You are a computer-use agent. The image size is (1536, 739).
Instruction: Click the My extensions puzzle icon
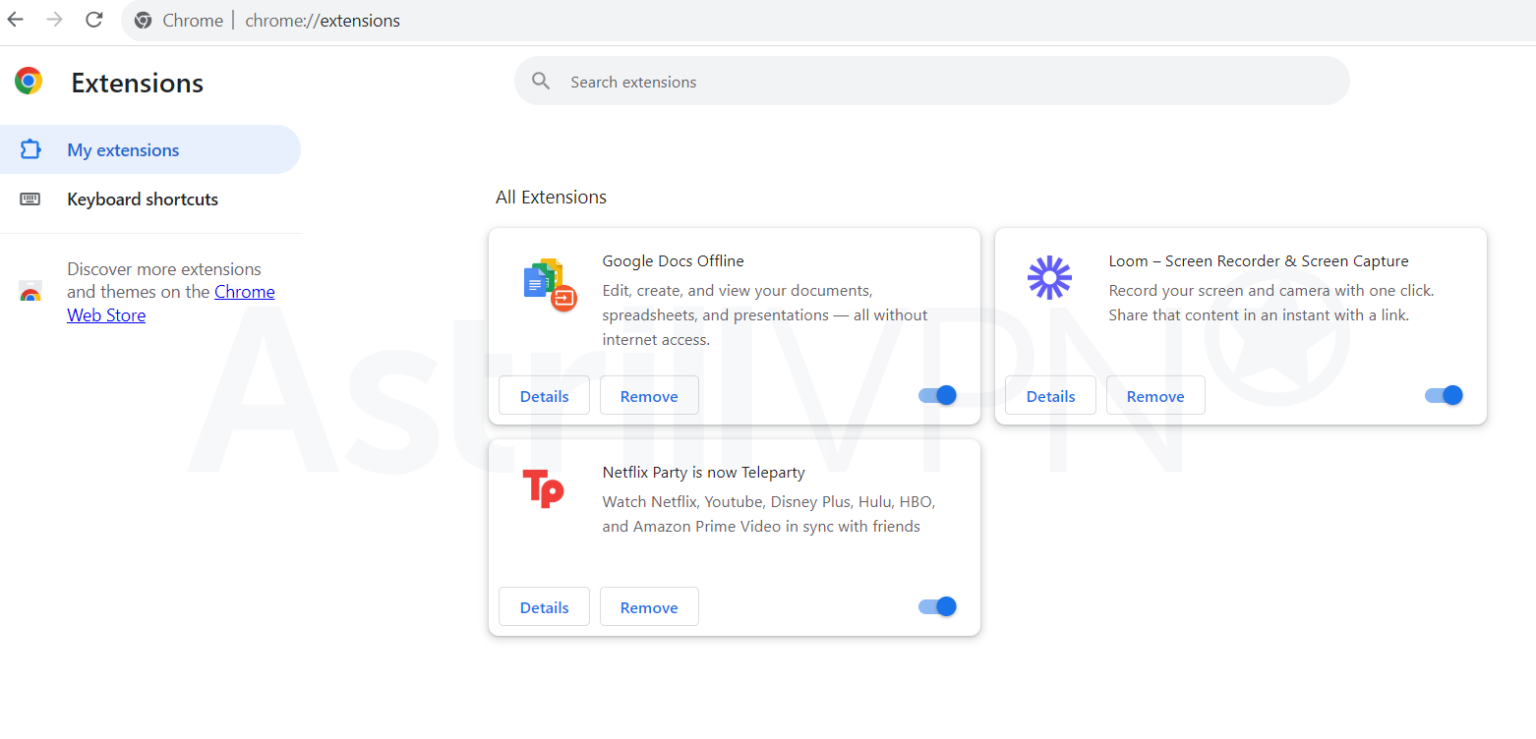31,148
